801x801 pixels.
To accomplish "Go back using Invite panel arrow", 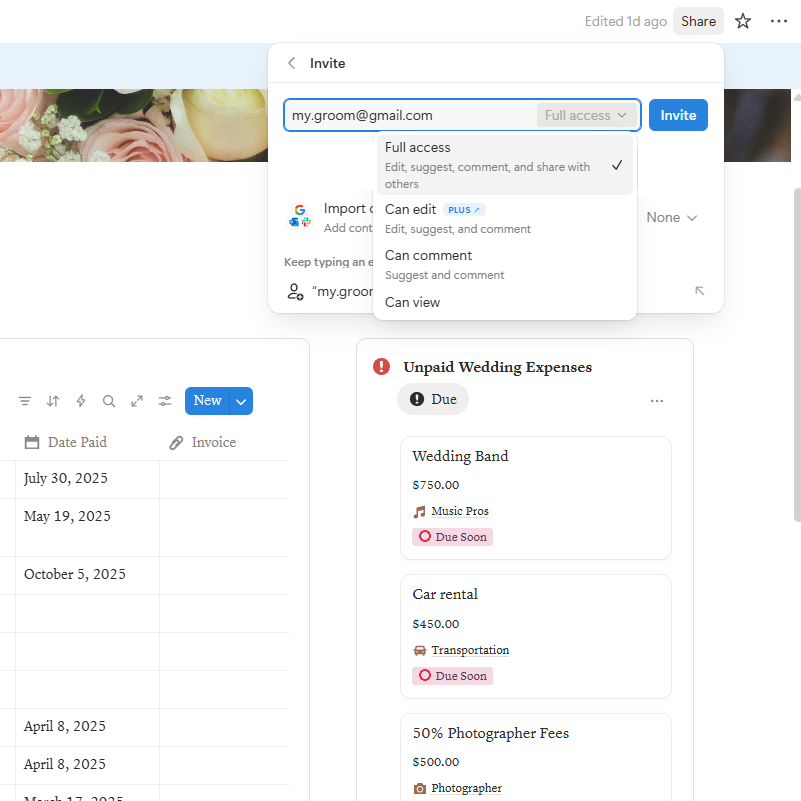I will point(292,63).
